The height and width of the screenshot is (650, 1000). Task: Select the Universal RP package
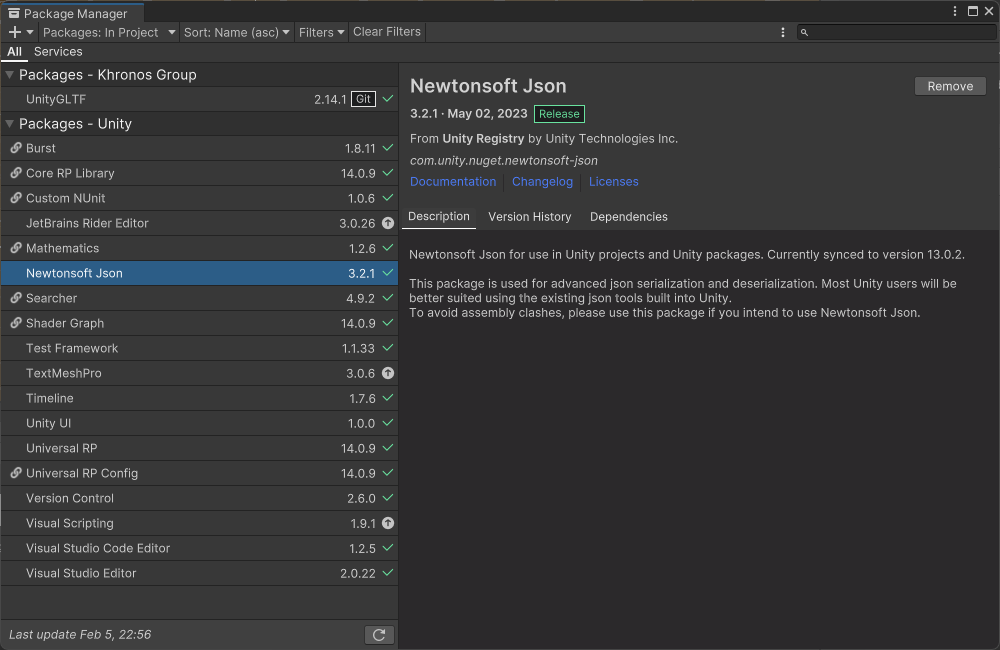(199, 448)
